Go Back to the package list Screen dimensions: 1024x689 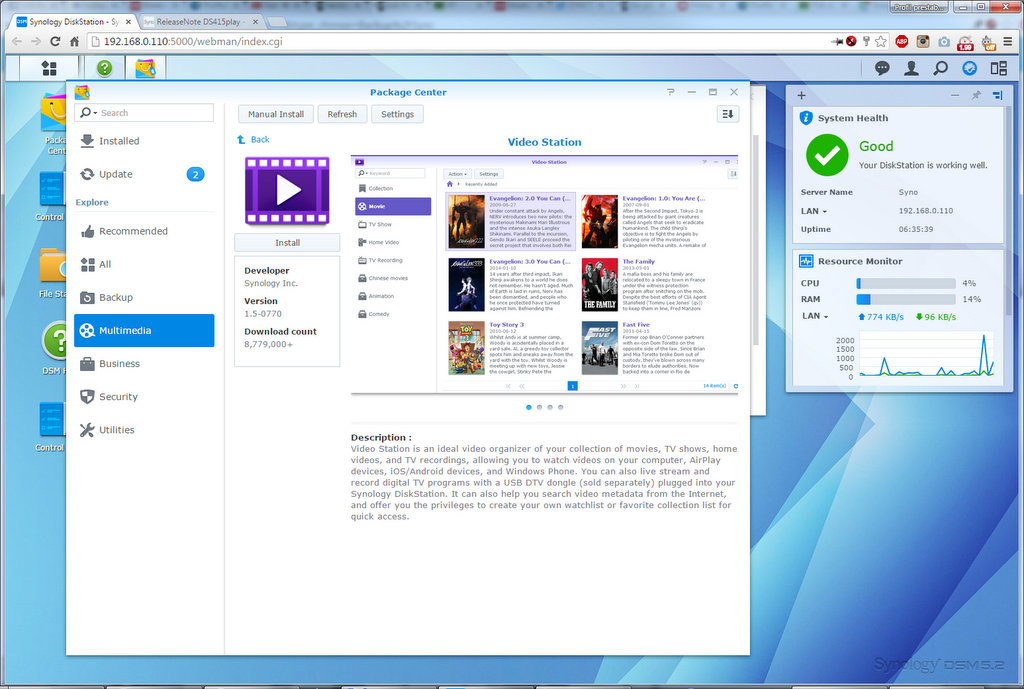tap(253, 140)
